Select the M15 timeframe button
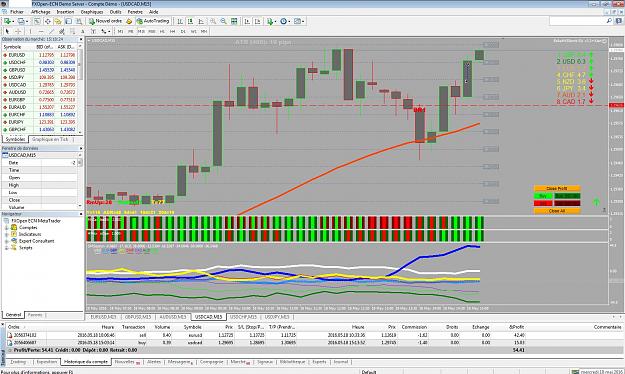 (x=141, y=31)
